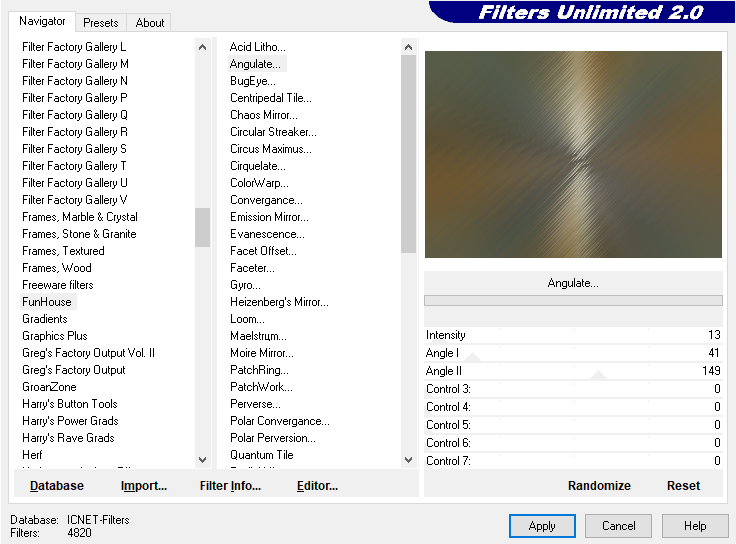Open Help for Filters Unlimited
The height and width of the screenshot is (544, 736).
pyautogui.click(x=696, y=526)
